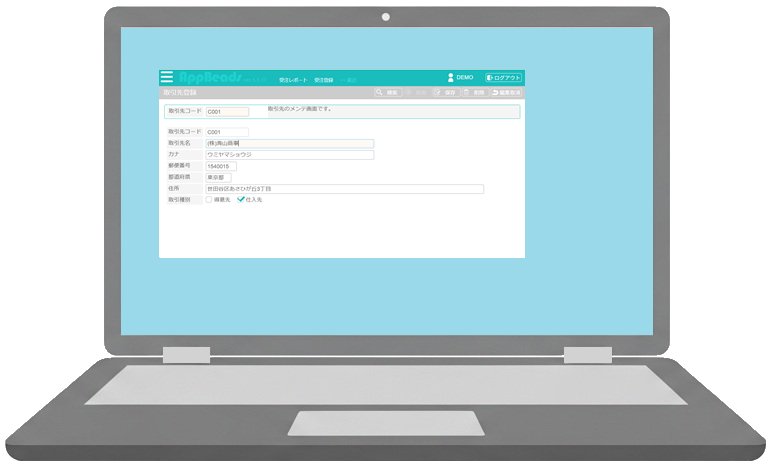Click the top 取引先コード search field
This screenshot has height=466, width=771.
coord(227,112)
